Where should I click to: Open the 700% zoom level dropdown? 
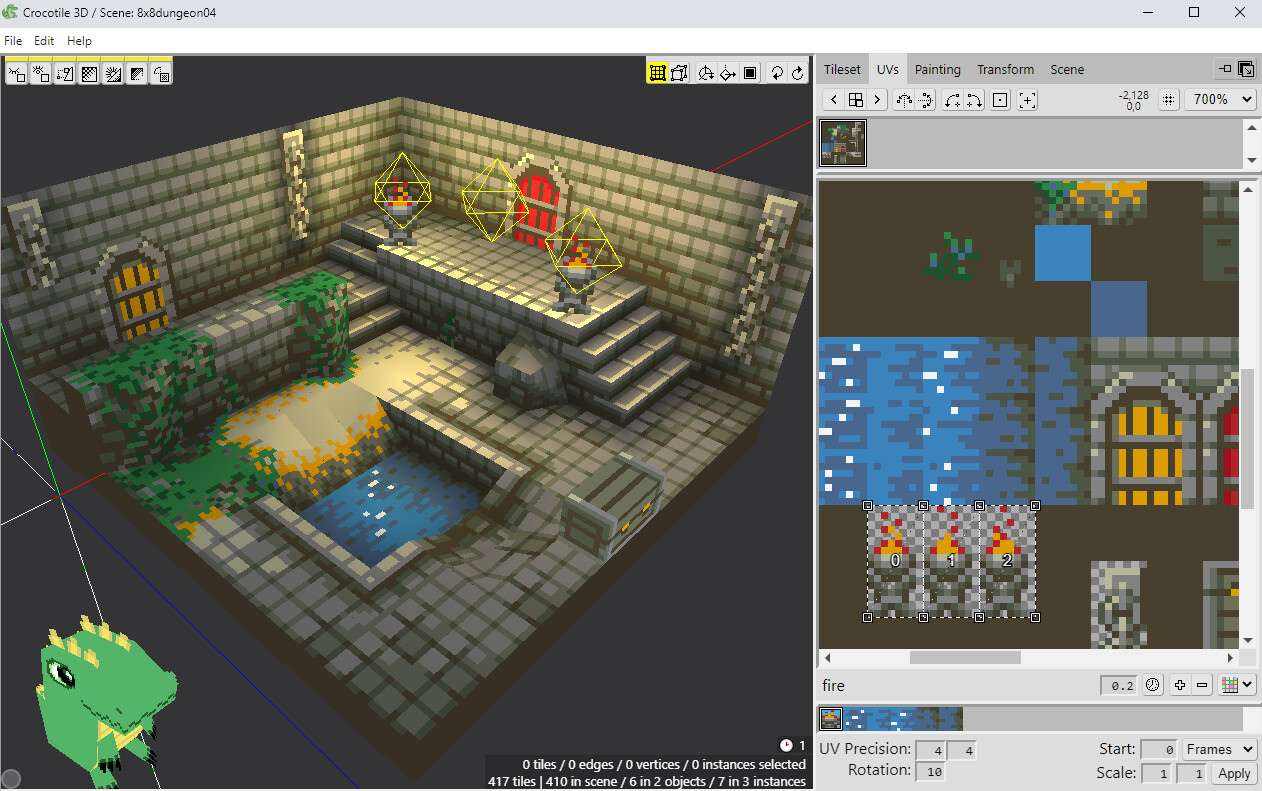point(1220,99)
